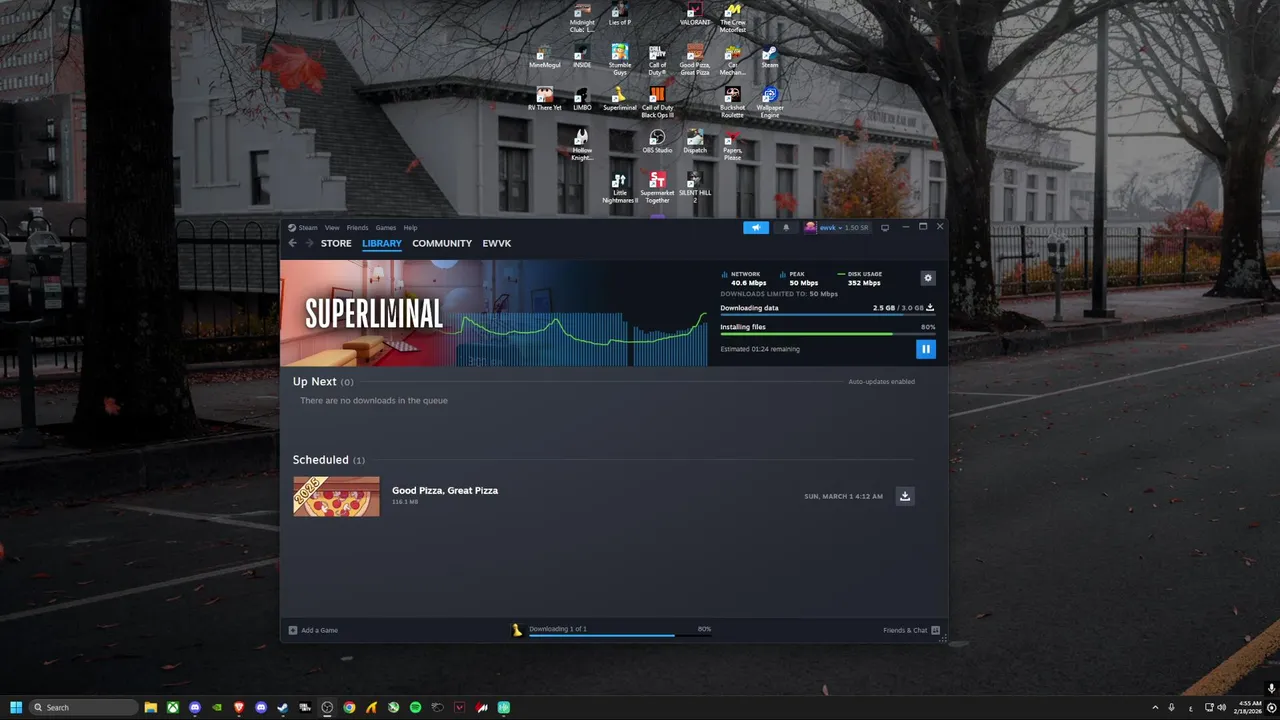This screenshot has height=720, width=1280.
Task: Open File Explorer from the taskbar
Action: [x=151, y=707]
